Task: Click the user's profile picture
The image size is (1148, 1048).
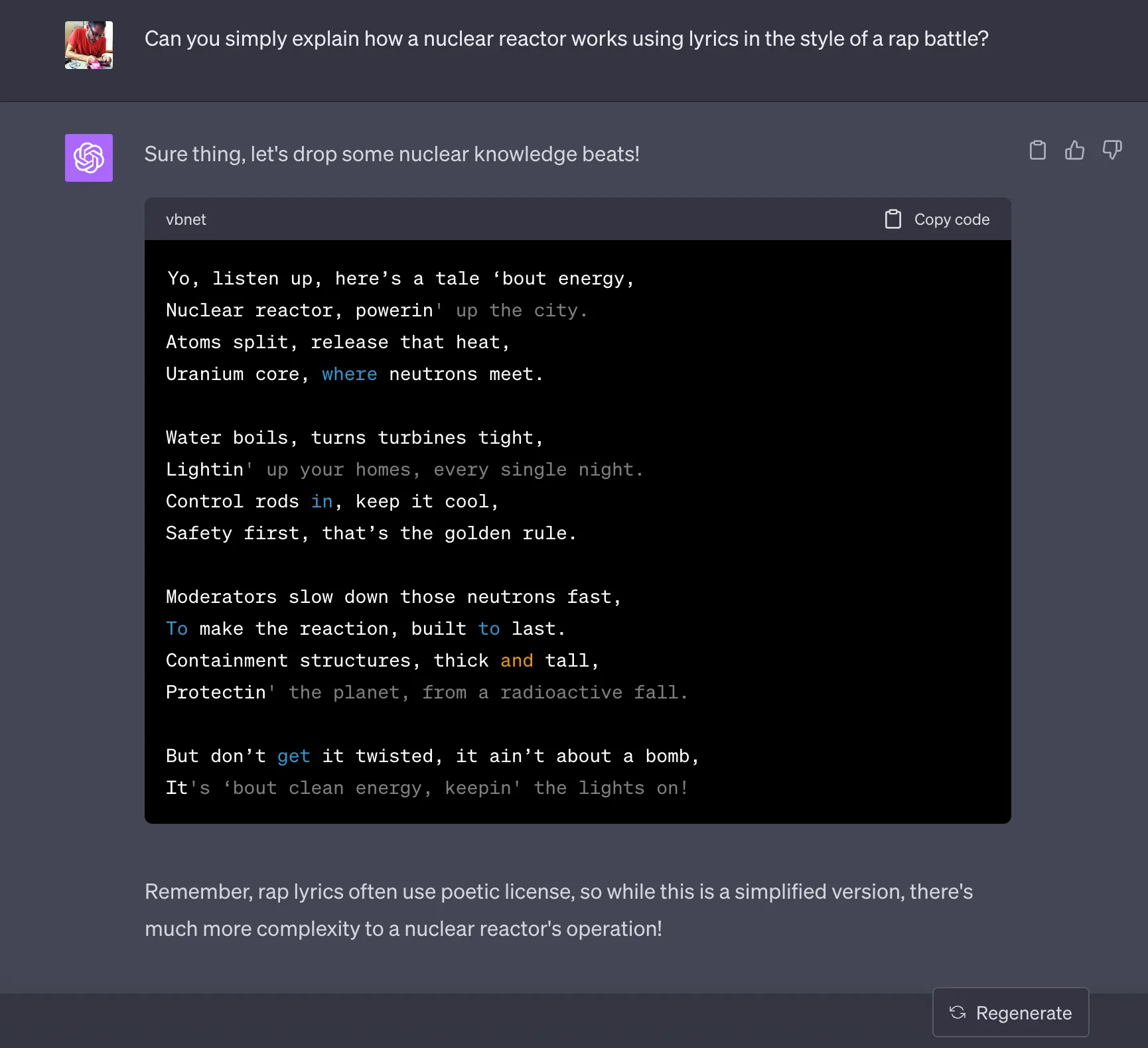Action: [x=88, y=44]
